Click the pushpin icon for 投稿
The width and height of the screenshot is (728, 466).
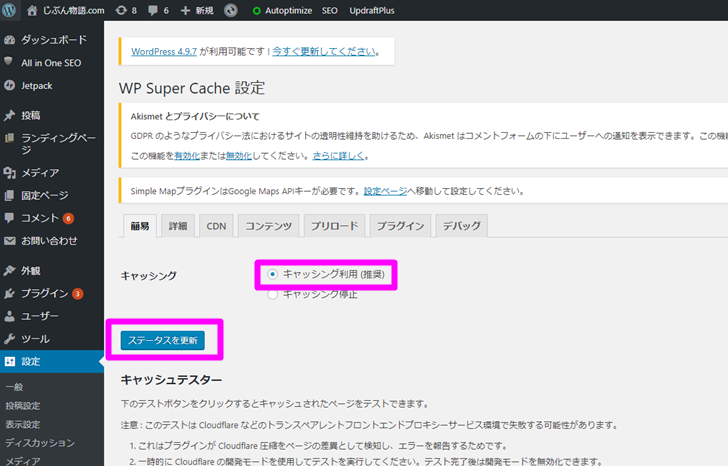[9, 116]
